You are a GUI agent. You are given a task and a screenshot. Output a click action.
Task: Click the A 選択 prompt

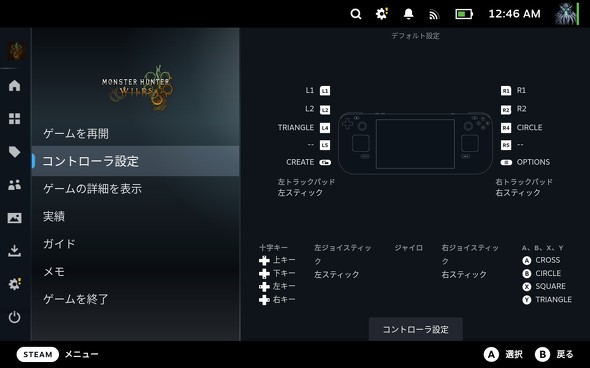[503, 354]
